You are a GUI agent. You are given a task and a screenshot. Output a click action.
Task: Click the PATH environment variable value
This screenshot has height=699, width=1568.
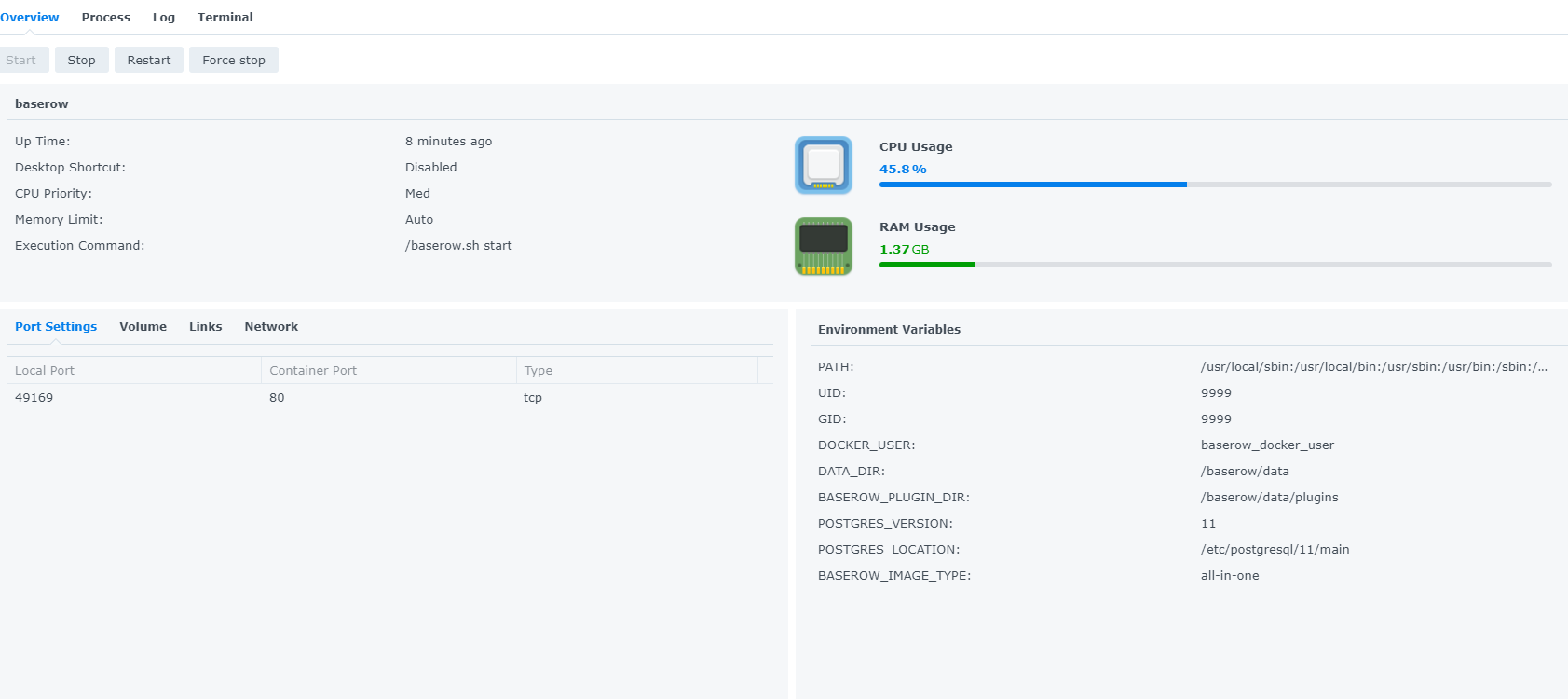(x=1374, y=366)
